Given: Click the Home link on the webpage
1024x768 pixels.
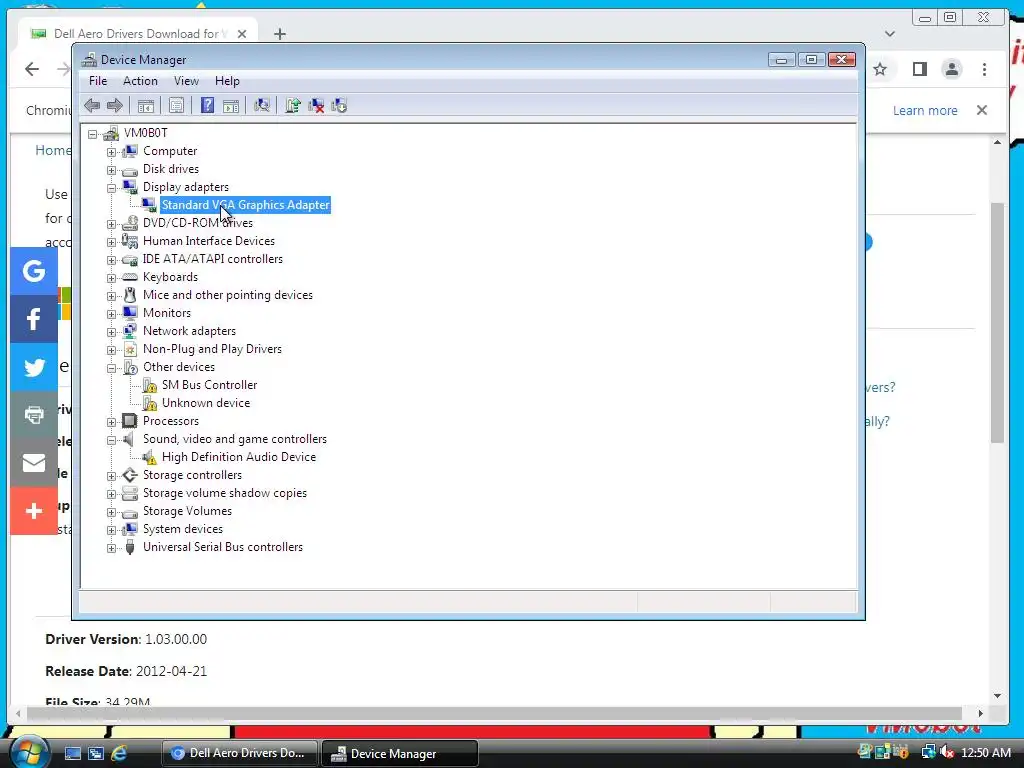Looking at the screenshot, I should (x=53, y=150).
